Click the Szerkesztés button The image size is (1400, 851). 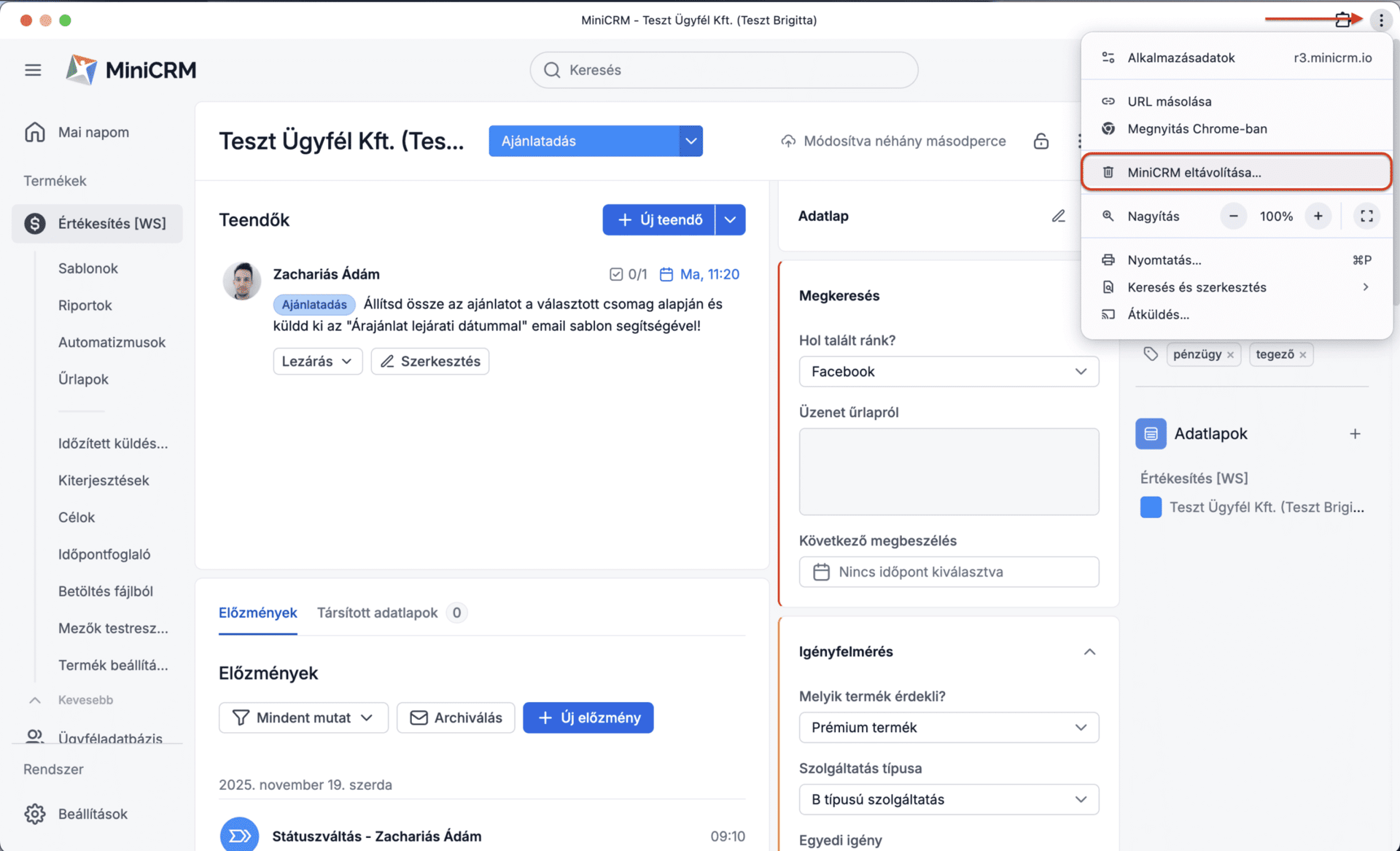429,361
